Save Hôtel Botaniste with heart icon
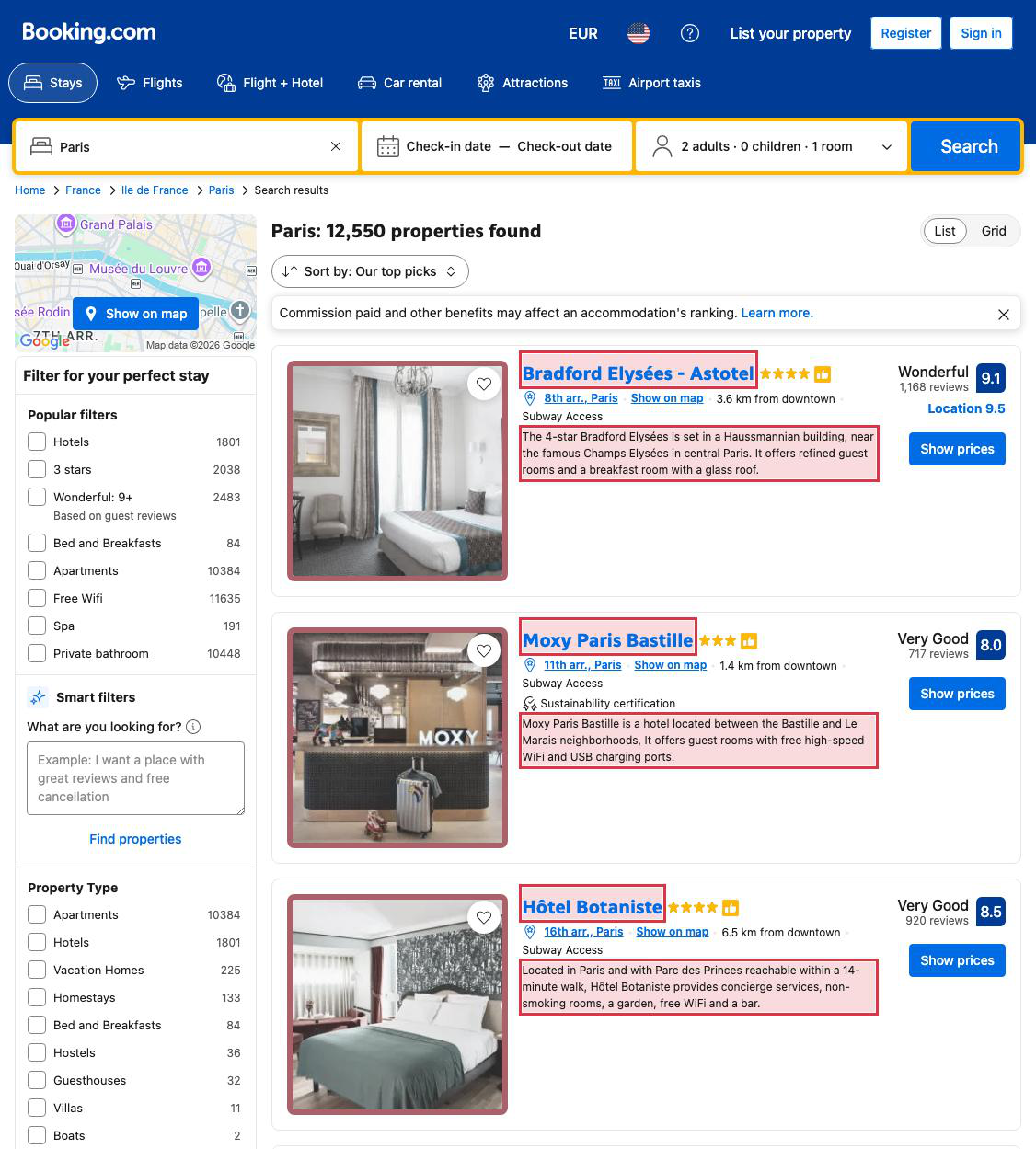The width and height of the screenshot is (1036, 1149). click(484, 917)
